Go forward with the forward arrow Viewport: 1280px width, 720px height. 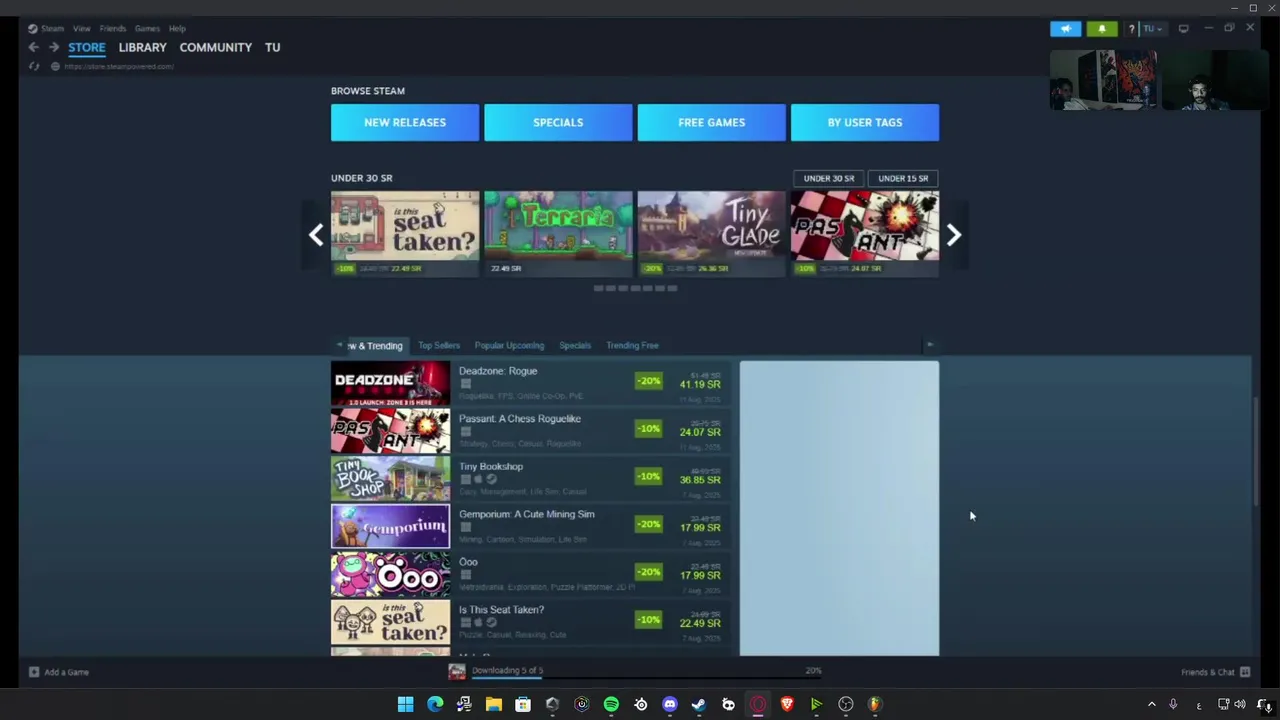(x=53, y=47)
